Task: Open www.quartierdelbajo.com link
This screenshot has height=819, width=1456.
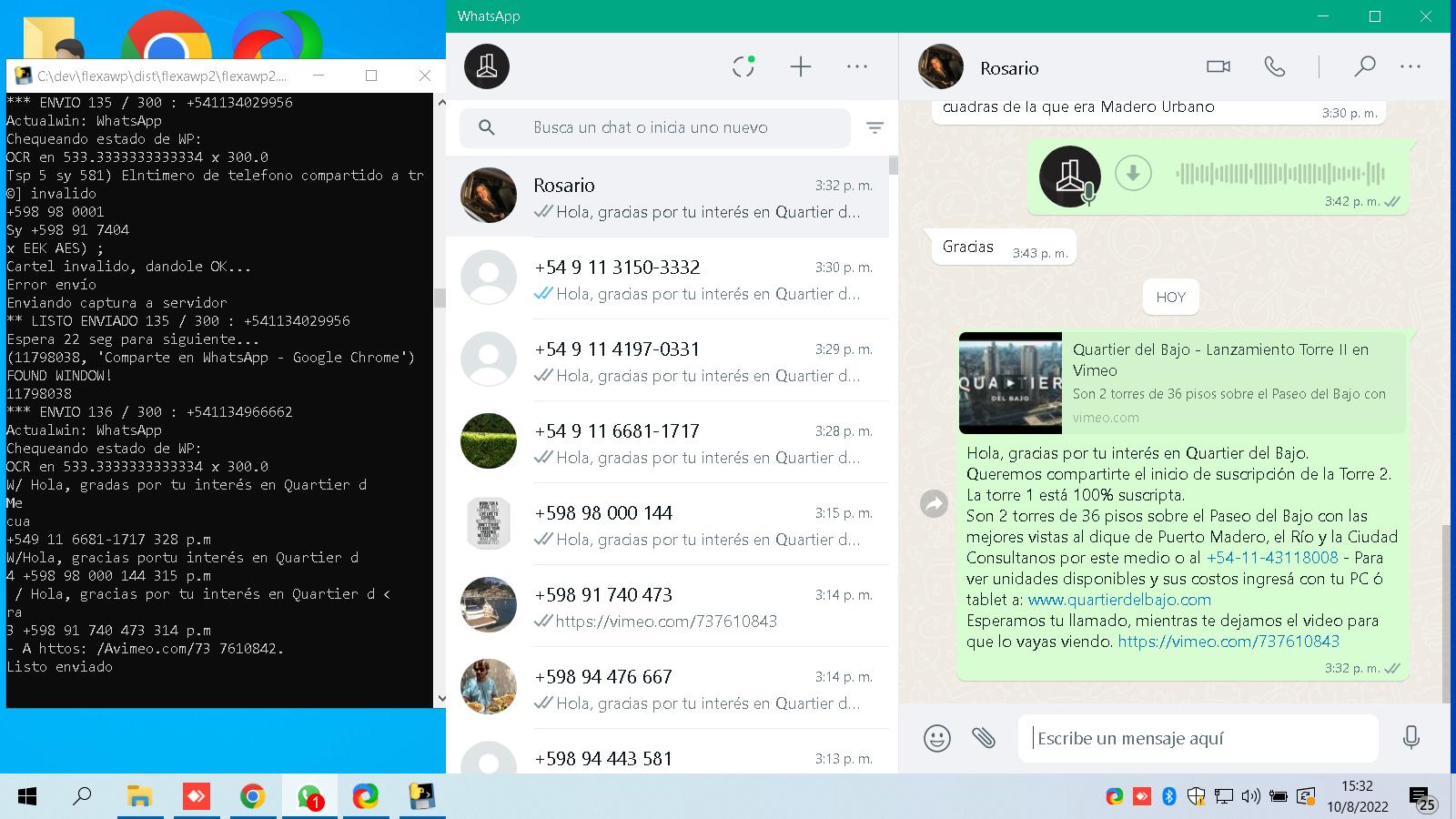Action: (1119, 600)
